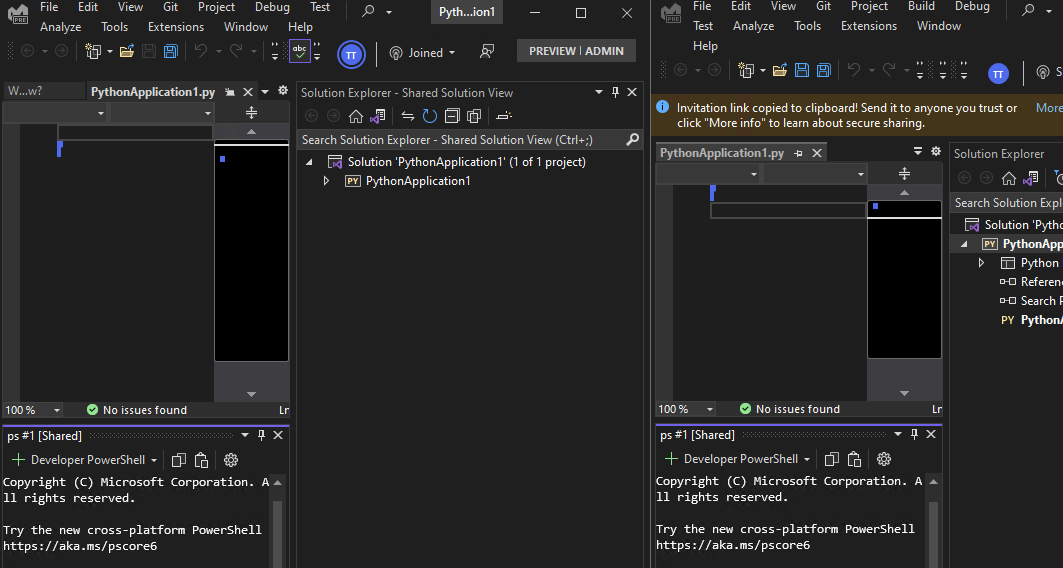The height and width of the screenshot is (568, 1063).
Task: Click the New Item icon in left window toolbar
Action: coord(93,52)
